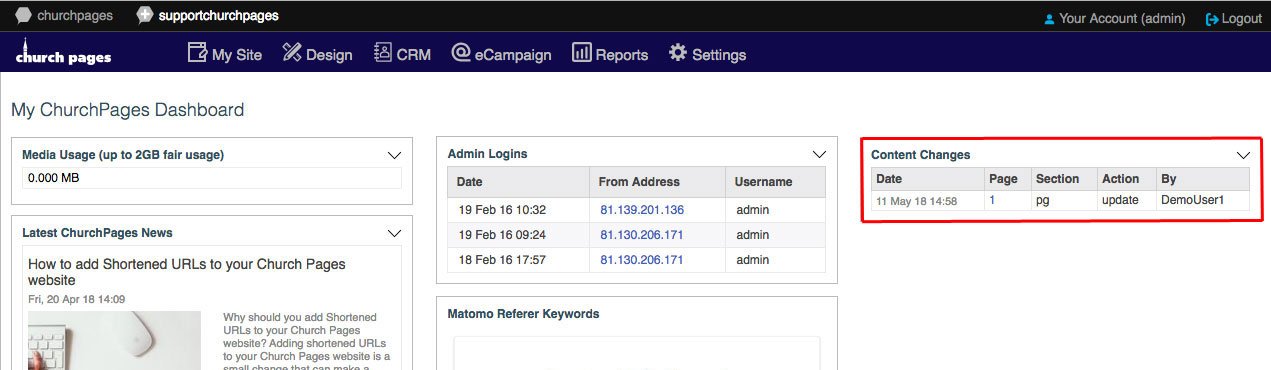The width and height of the screenshot is (1271, 370).
Task: Click the Your Account person icon
Action: (x=1049, y=19)
